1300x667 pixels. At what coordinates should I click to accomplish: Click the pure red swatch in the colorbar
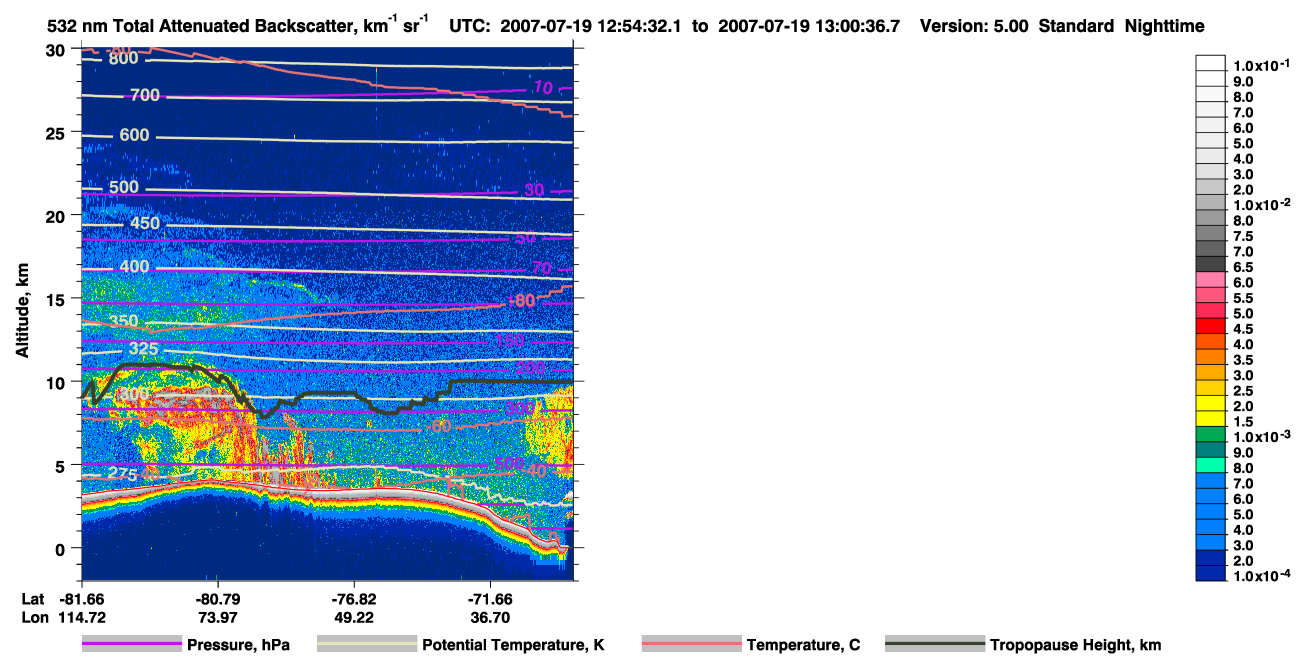coord(1211,325)
